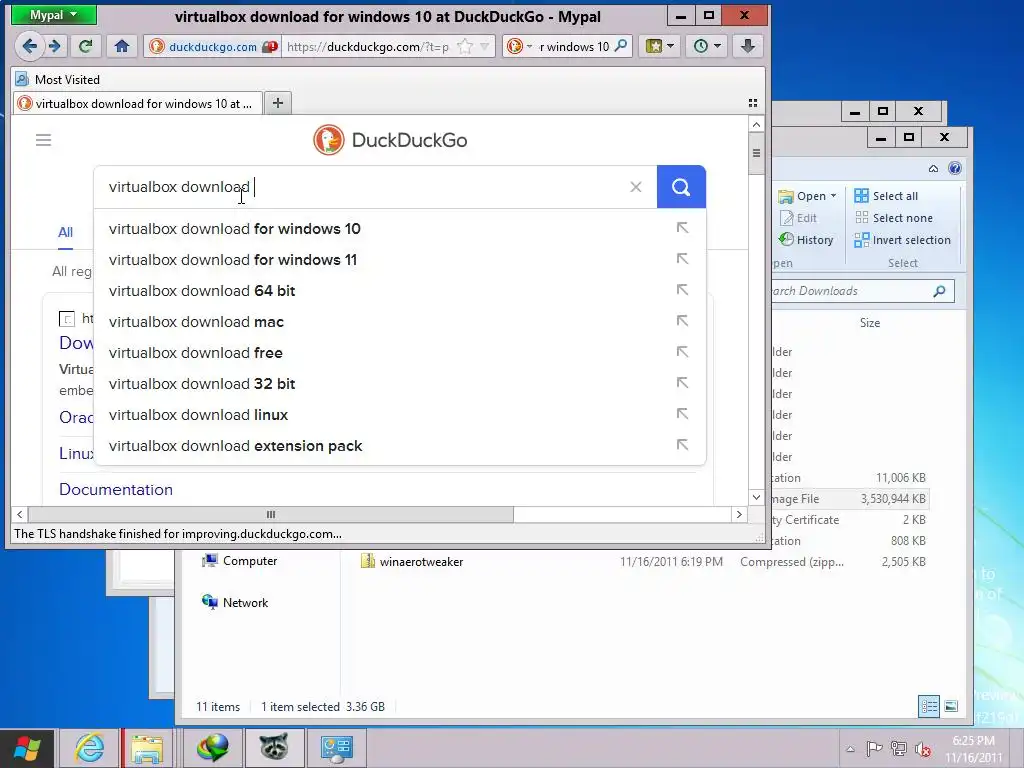Open the raccoon Mypal taskbar icon

point(274,748)
